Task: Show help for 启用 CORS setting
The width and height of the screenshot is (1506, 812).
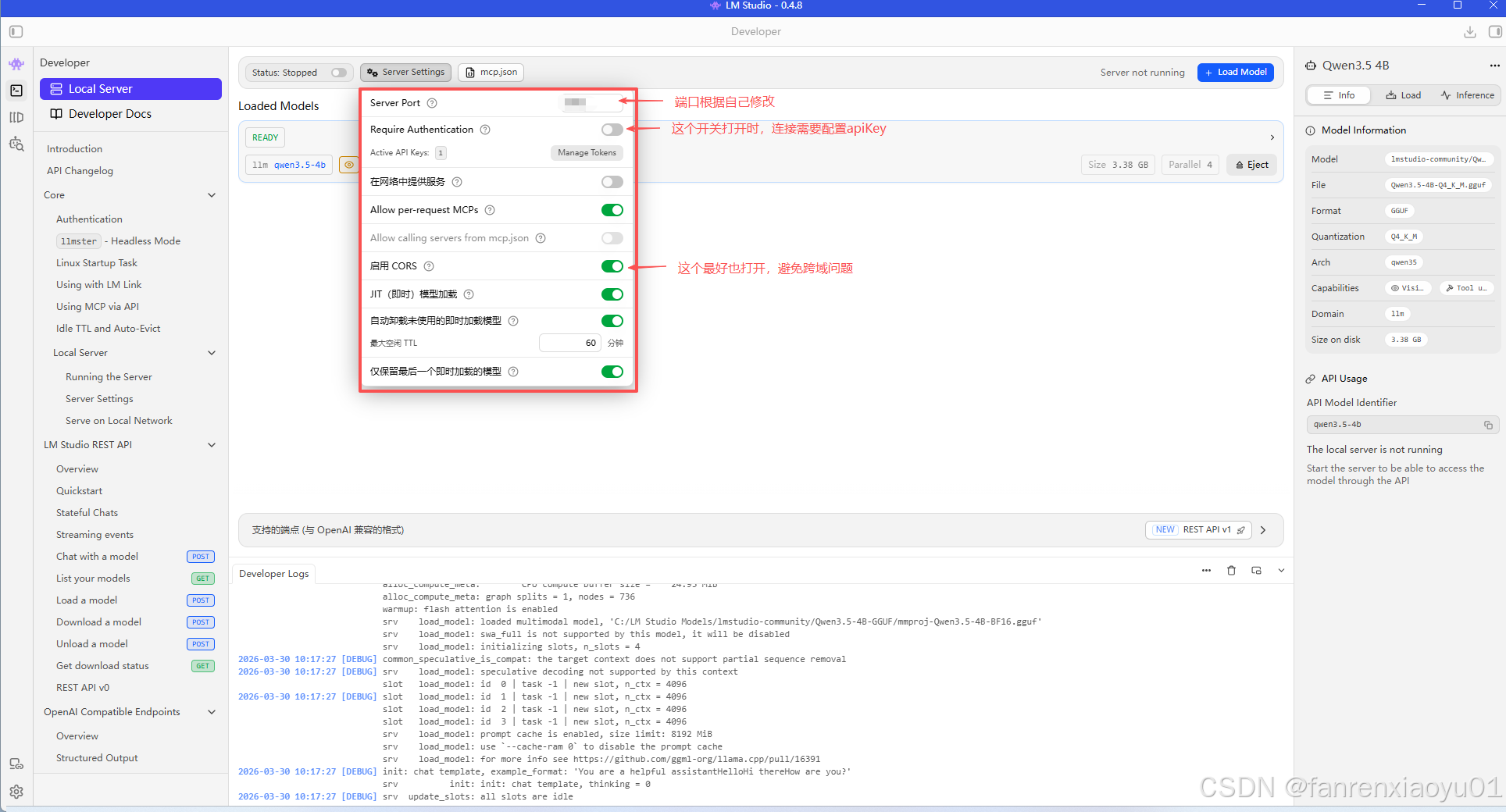Action: coord(429,266)
